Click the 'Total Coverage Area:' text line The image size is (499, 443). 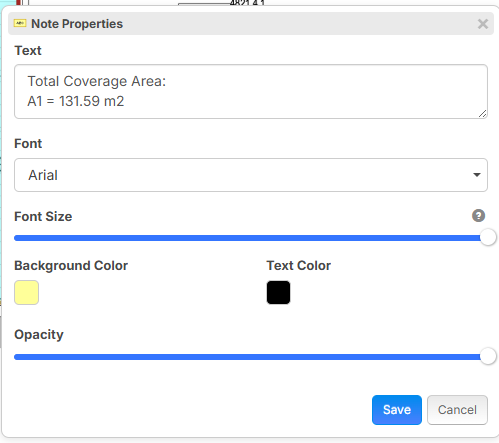[x=97, y=81]
